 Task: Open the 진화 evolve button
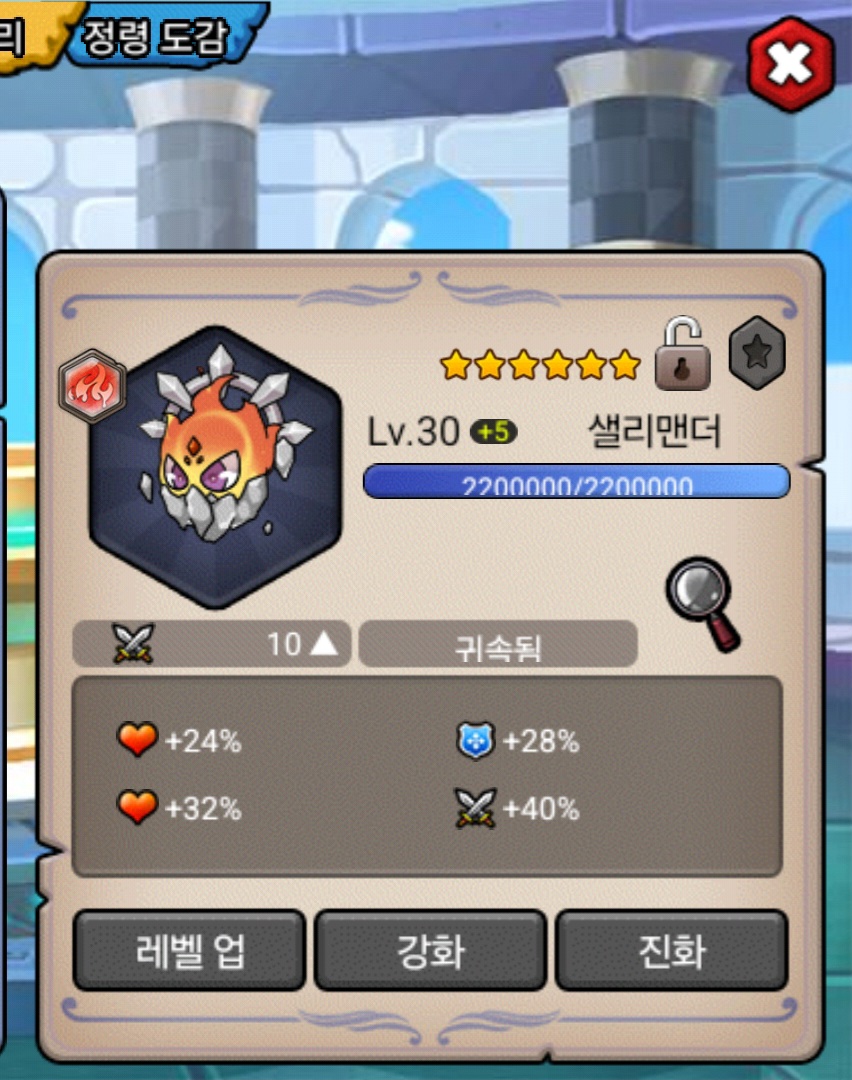(672, 951)
